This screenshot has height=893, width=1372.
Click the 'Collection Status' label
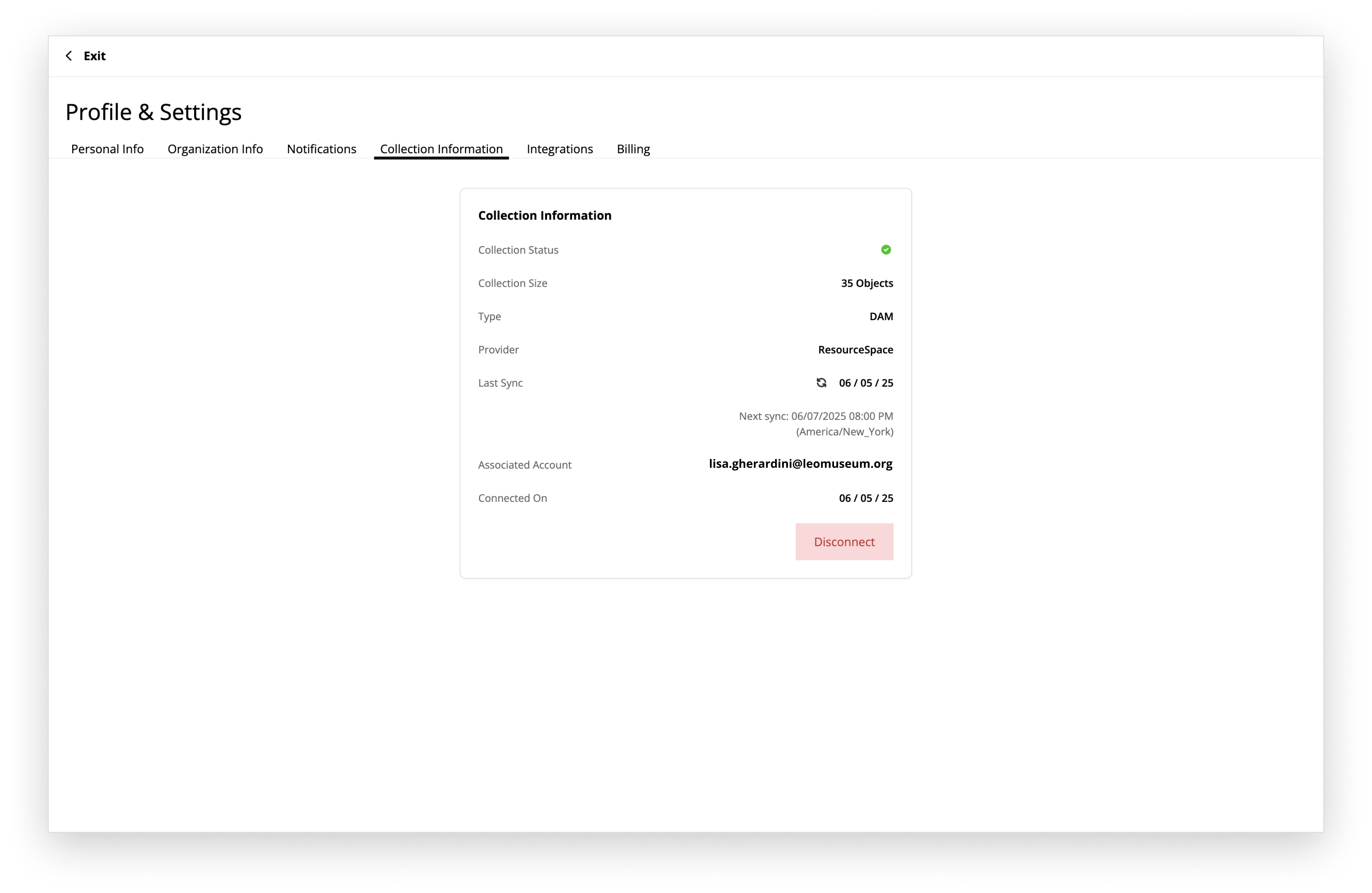click(x=518, y=250)
